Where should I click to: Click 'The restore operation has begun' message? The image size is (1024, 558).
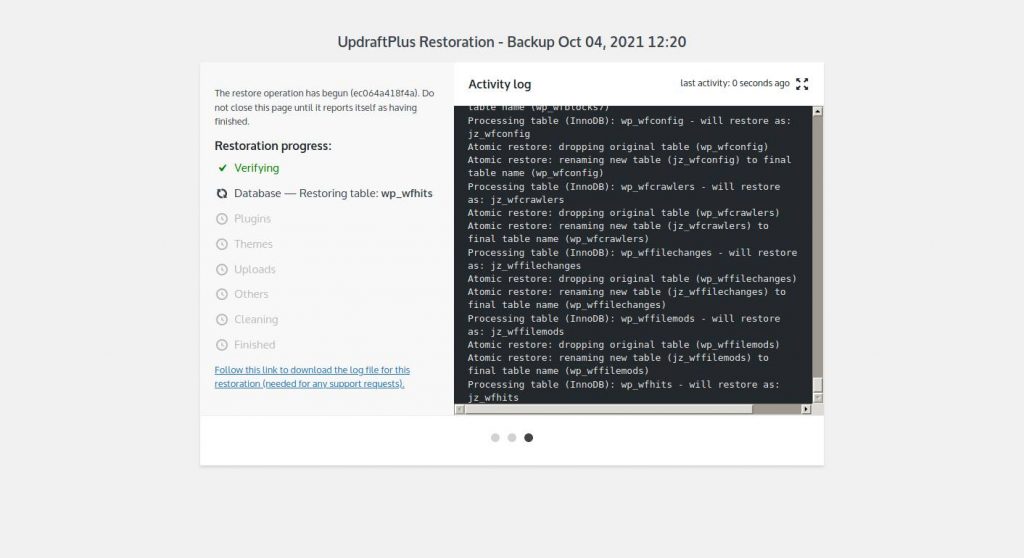[324, 107]
